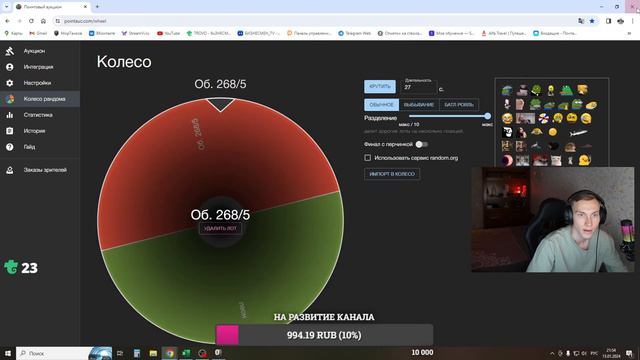The height and width of the screenshot is (360, 640).
Task: Click the ИМПОРТ В КОЛЕСО button
Action: (392, 174)
